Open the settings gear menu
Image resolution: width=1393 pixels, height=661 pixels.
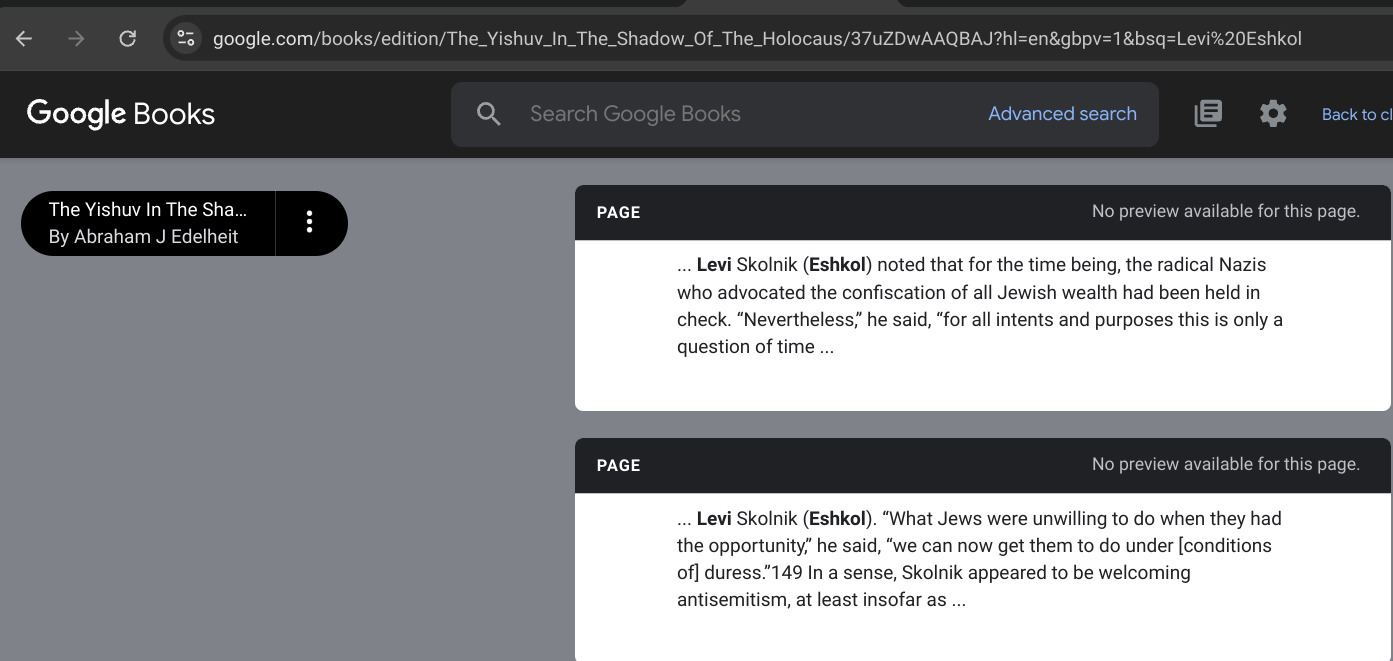click(1273, 114)
